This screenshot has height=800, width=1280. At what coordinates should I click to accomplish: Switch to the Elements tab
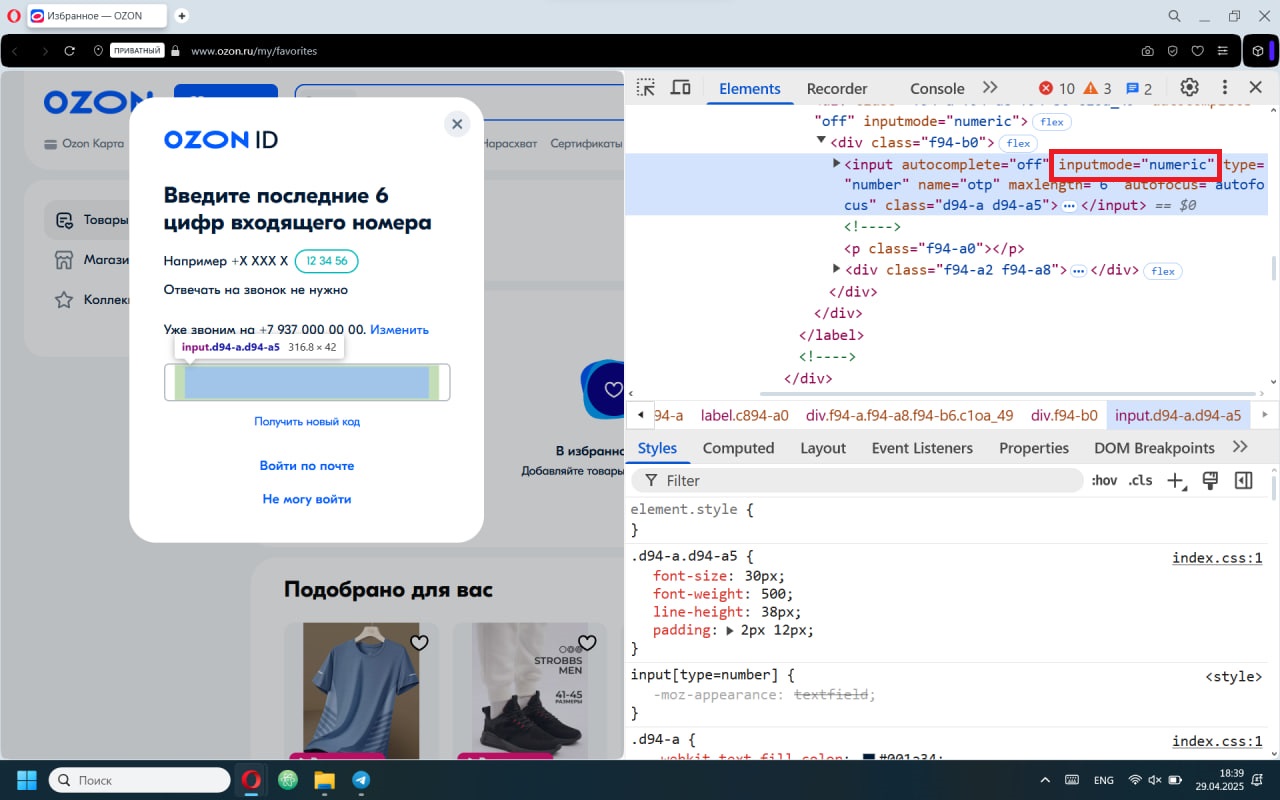[x=749, y=88]
